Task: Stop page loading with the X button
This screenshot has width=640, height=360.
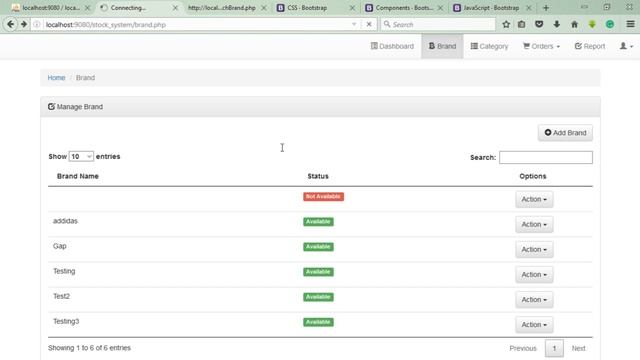Action: (369, 24)
